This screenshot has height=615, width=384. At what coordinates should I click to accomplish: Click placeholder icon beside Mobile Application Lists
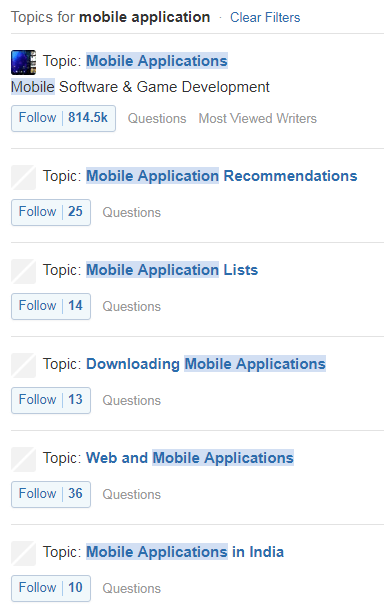24,271
